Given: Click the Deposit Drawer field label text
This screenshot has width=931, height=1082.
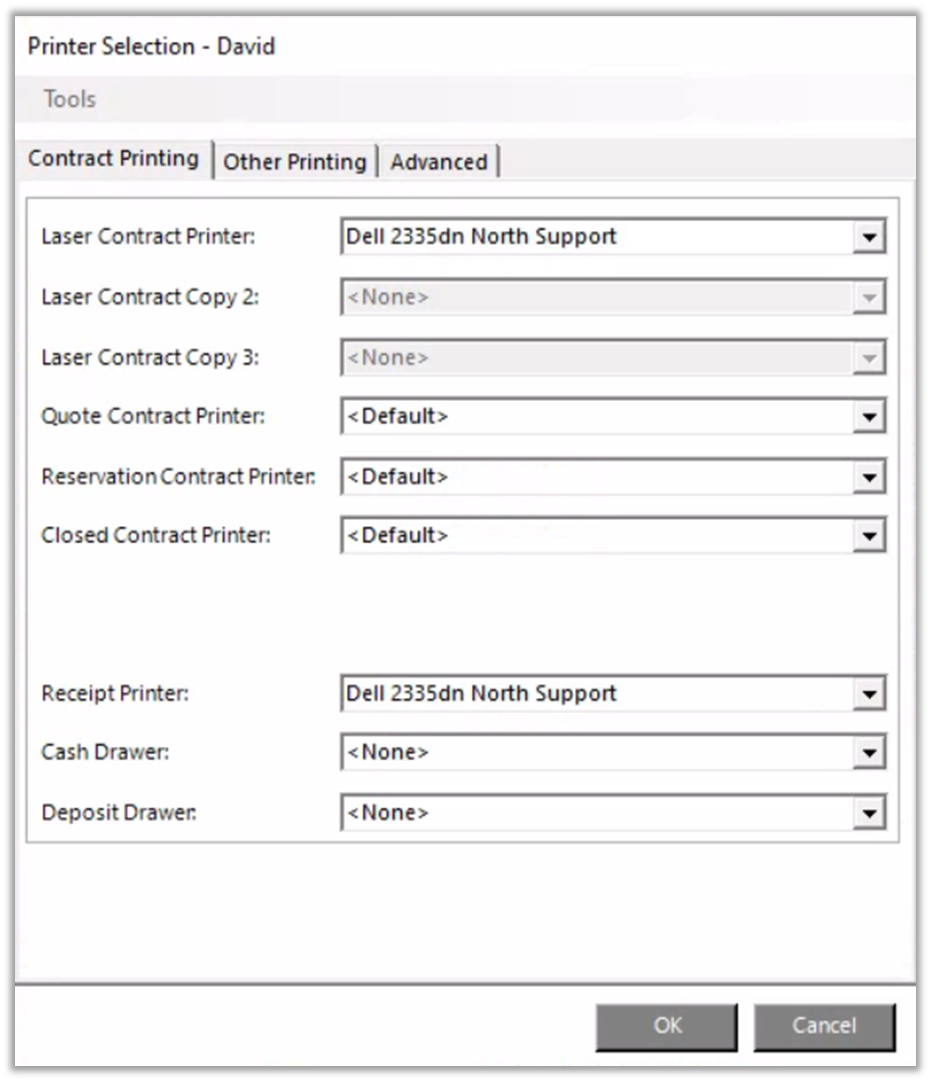Looking at the screenshot, I should pyautogui.click(x=118, y=813).
